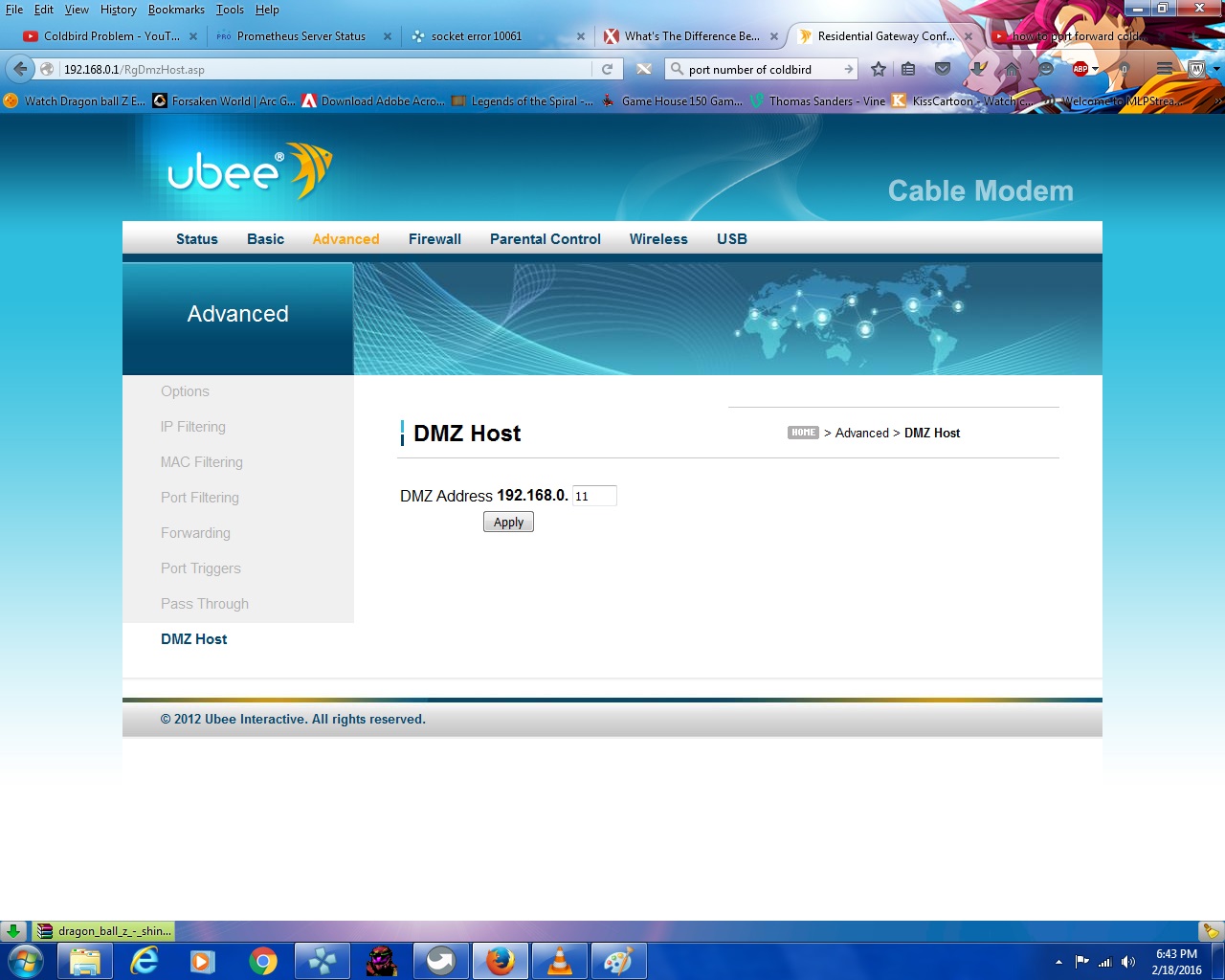Viewport: 1225px width, 980px height.
Task: Show more bookmarks with overflow chevron
Action: (x=1217, y=100)
